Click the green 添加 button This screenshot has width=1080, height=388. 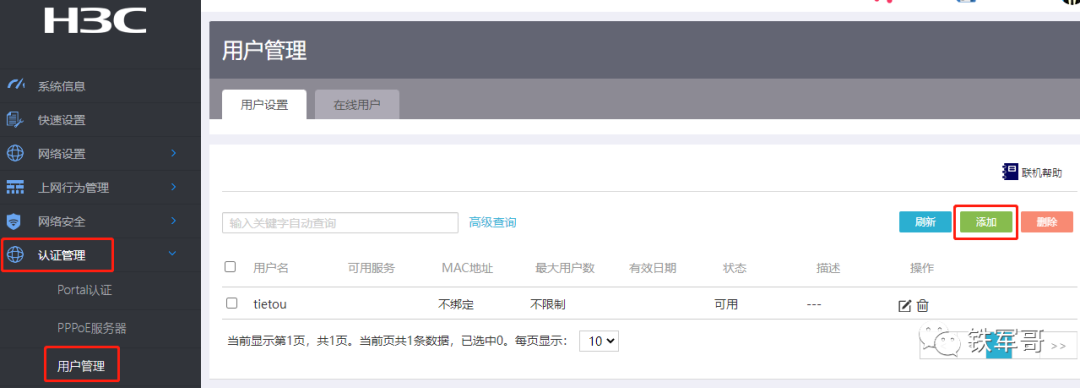click(986, 222)
